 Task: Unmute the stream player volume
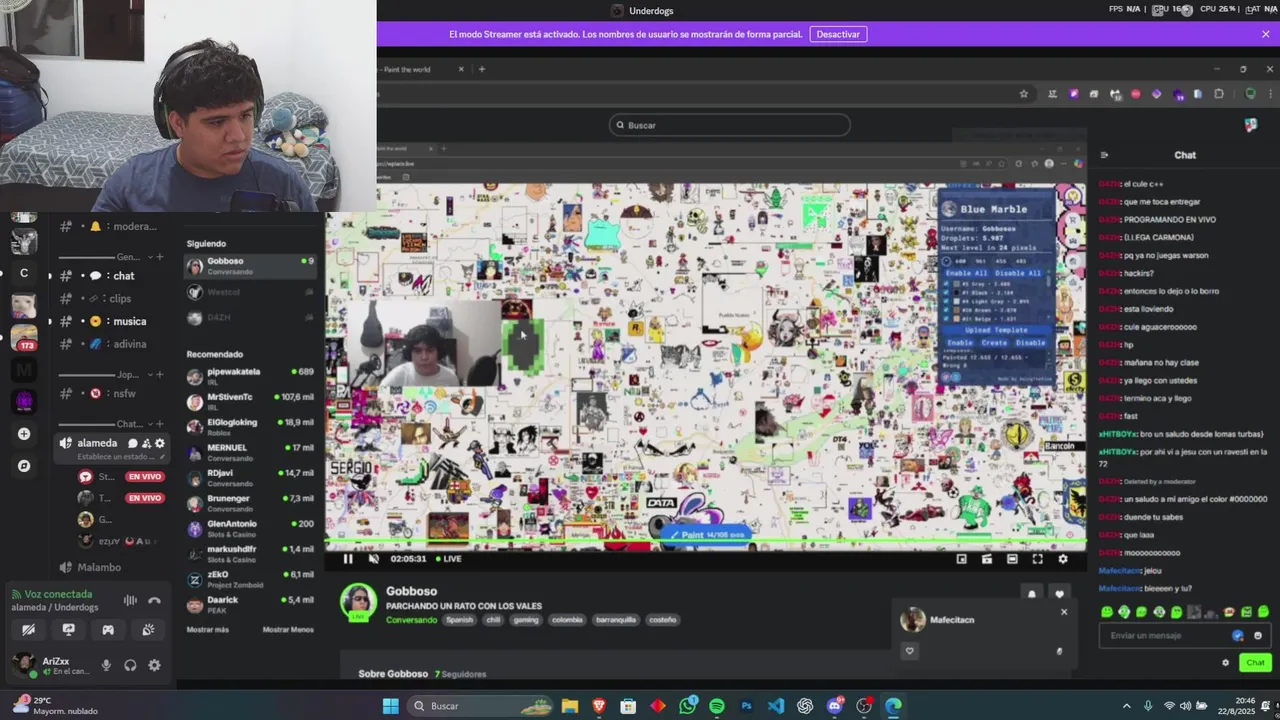pyautogui.click(x=373, y=559)
